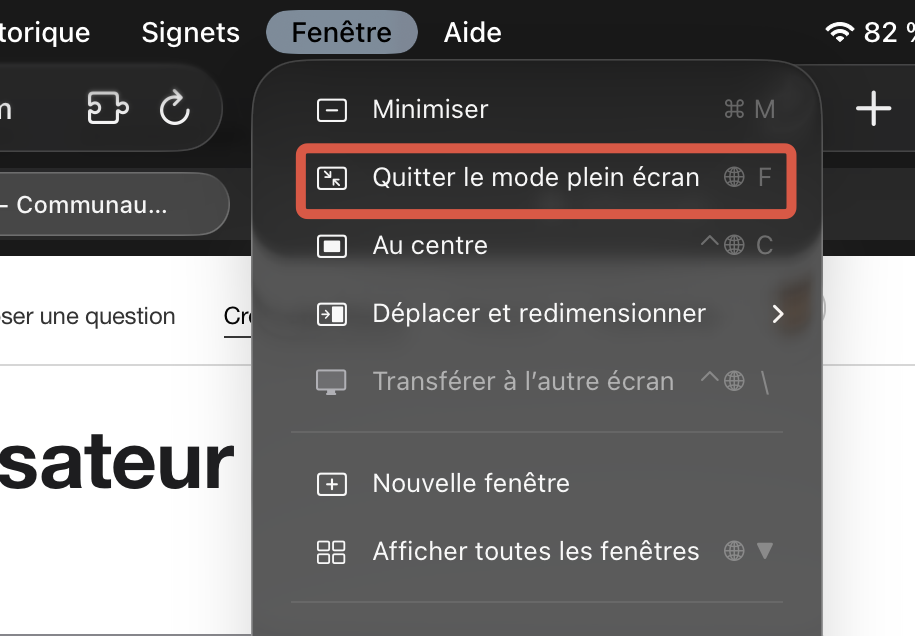Open a new tab with plus icon
Screen dimensions: 915x636
873,108
